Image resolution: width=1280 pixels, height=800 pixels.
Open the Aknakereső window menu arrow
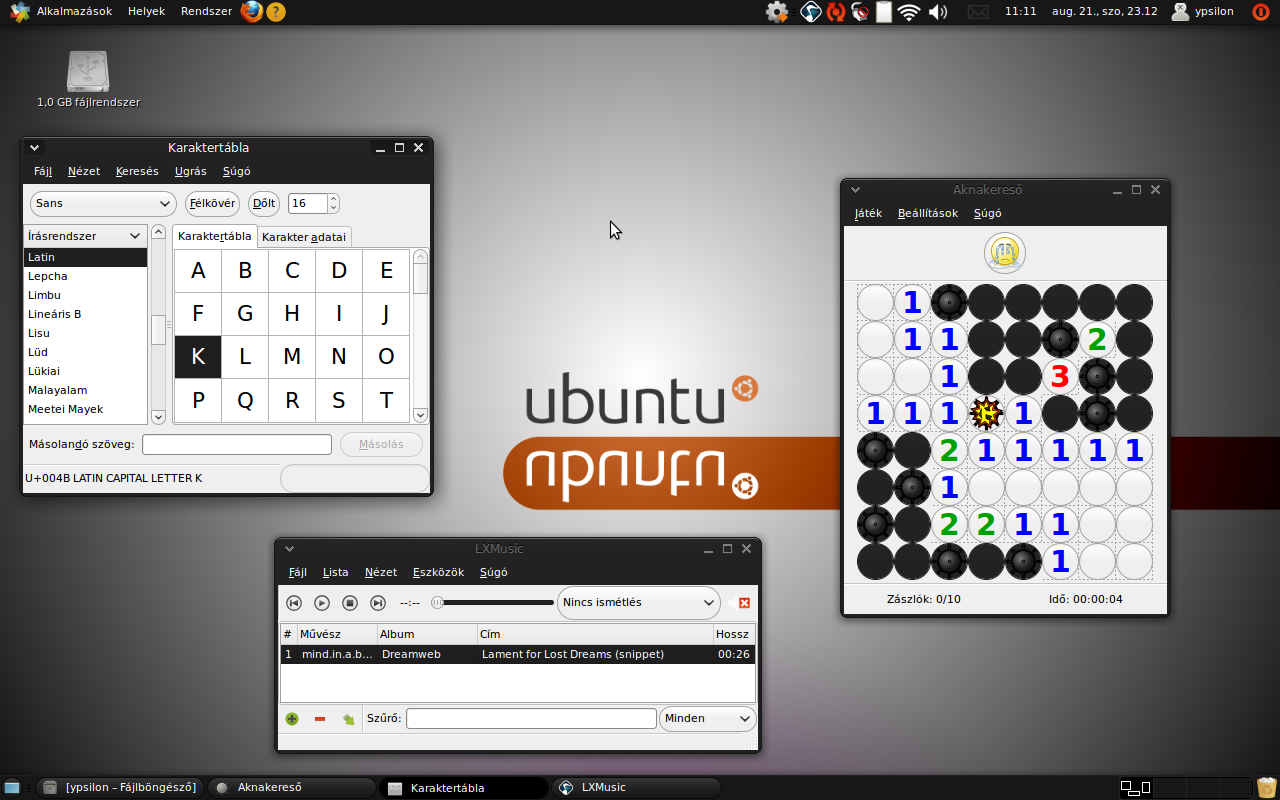[855, 189]
